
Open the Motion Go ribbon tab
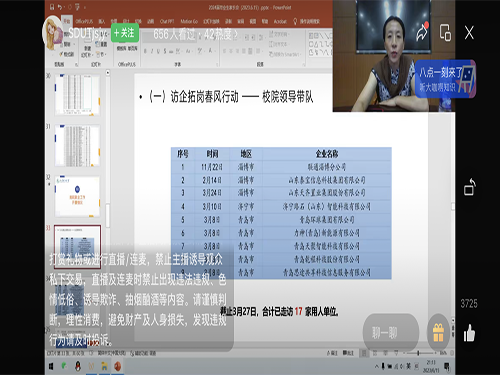tap(189, 21)
